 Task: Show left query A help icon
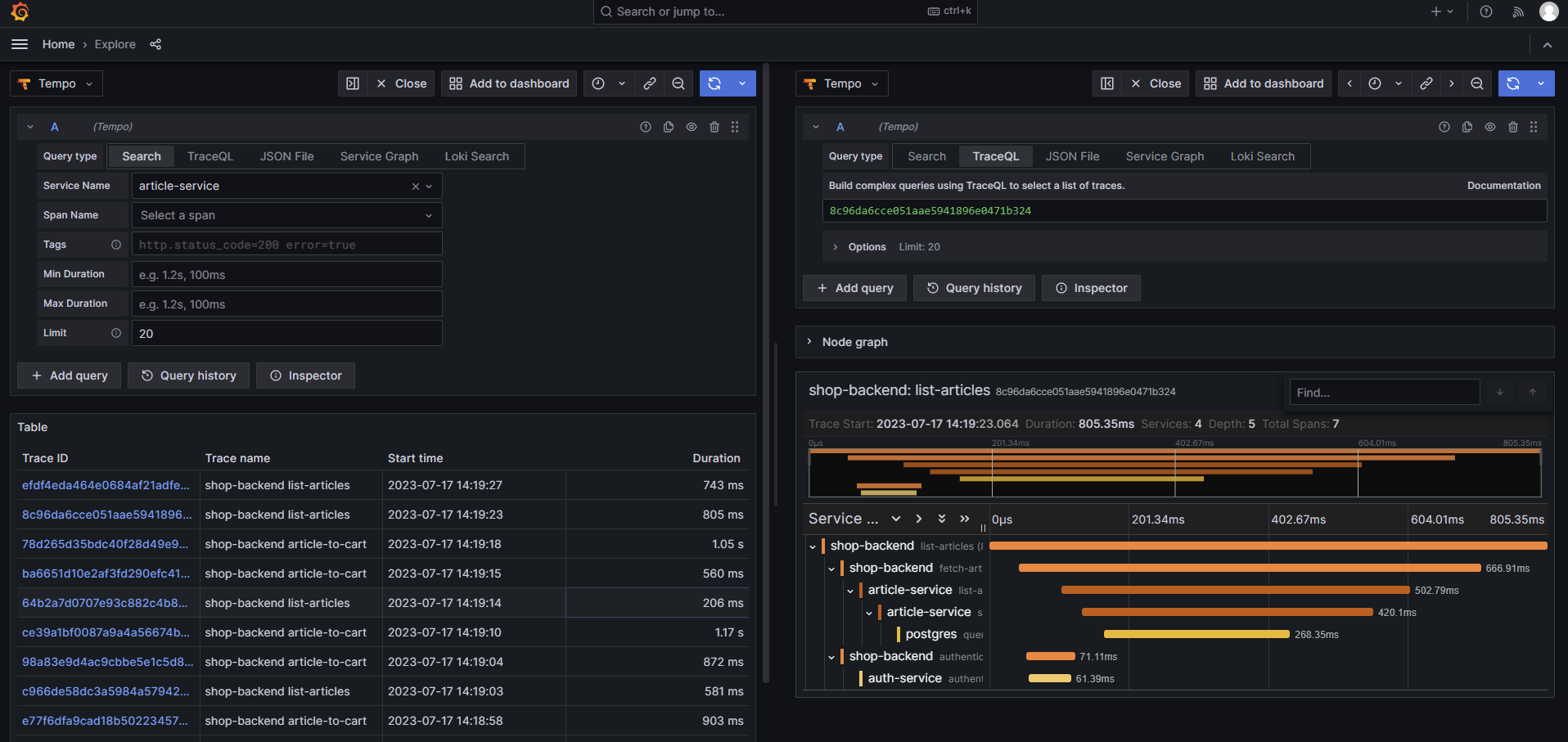click(x=646, y=127)
